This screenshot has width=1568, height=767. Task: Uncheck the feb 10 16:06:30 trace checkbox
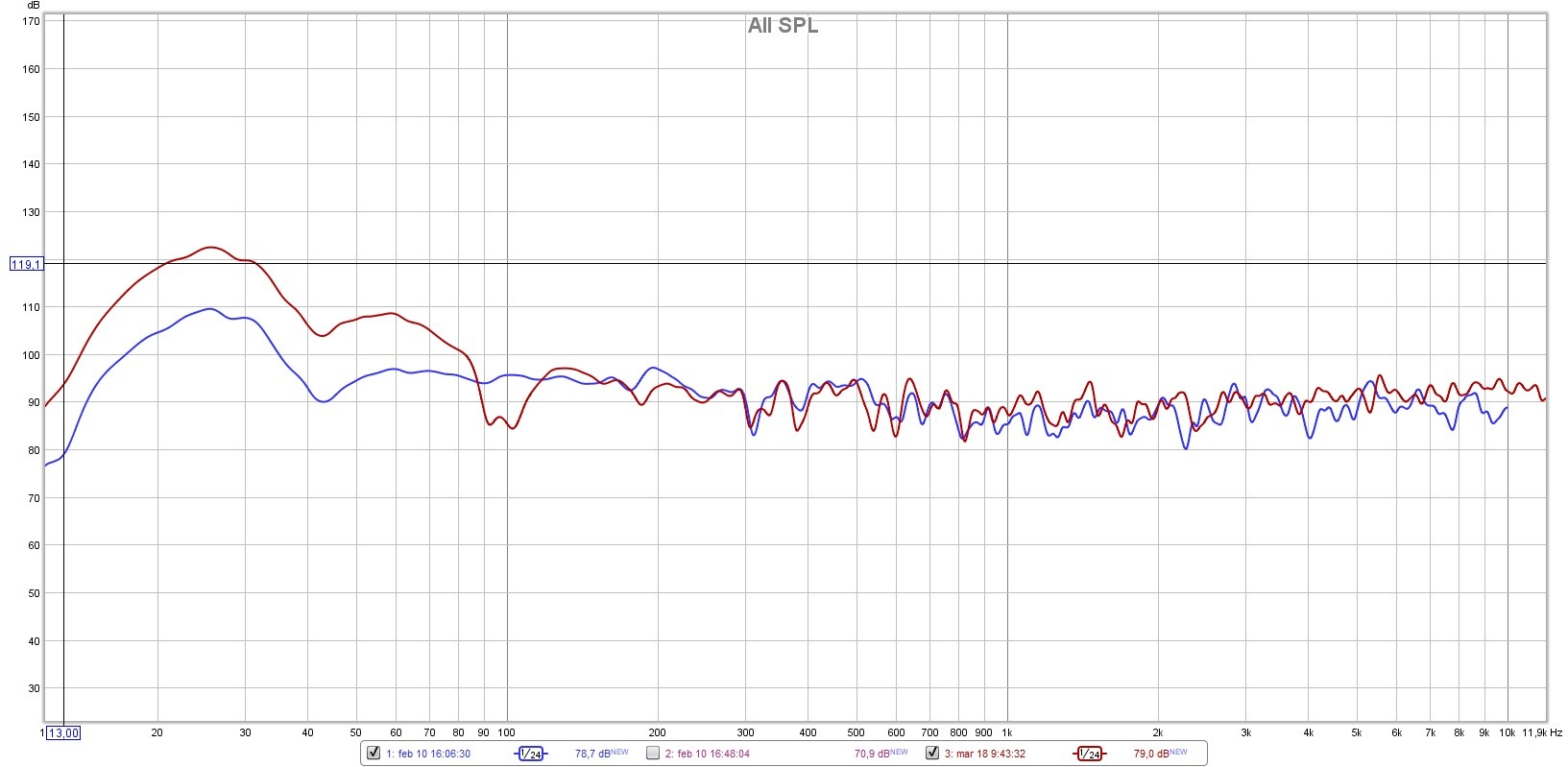click(x=374, y=753)
